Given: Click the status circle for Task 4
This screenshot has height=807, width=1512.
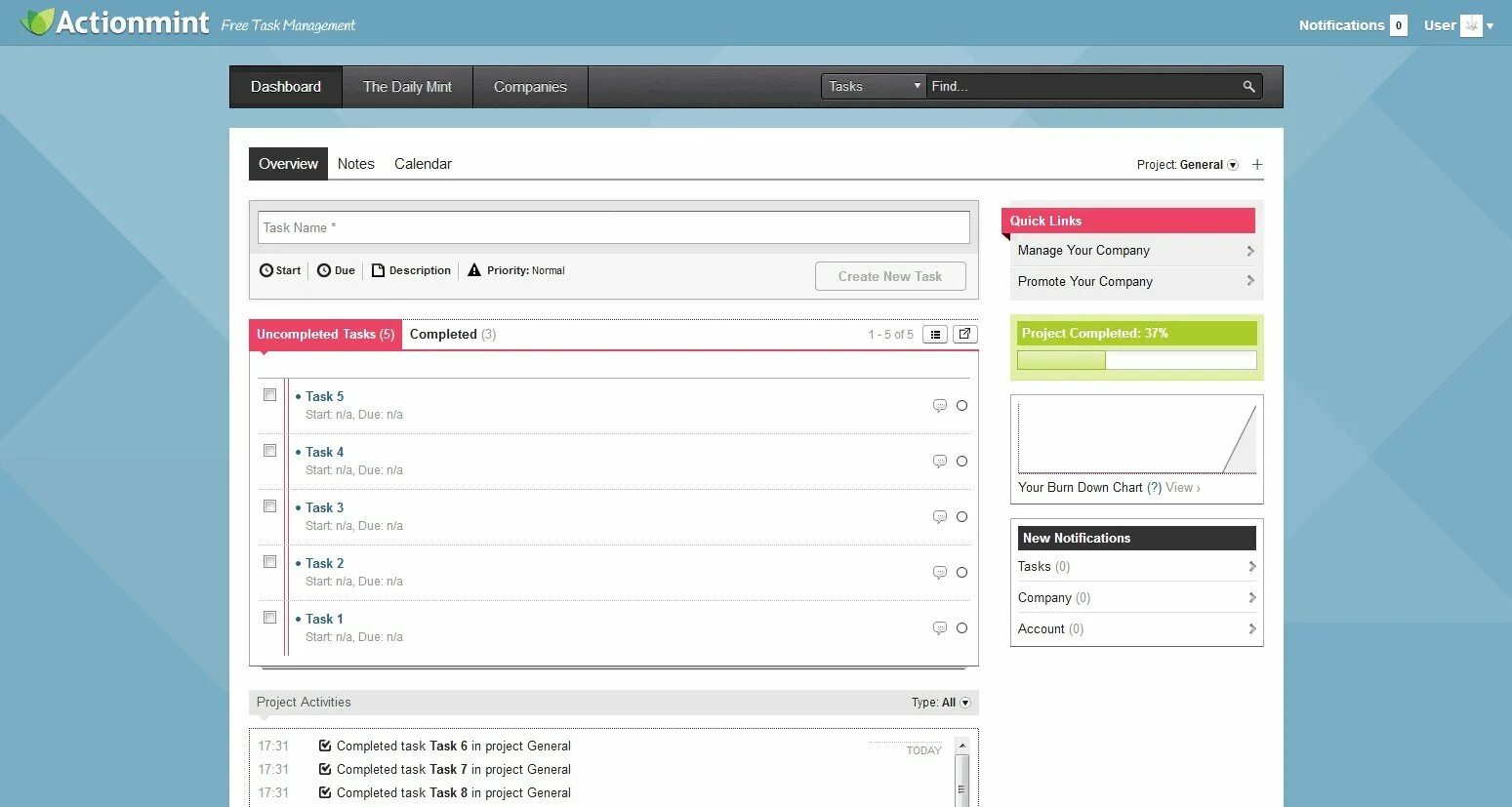Looking at the screenshot, I should pyautogui.click(x=961, y=462).
